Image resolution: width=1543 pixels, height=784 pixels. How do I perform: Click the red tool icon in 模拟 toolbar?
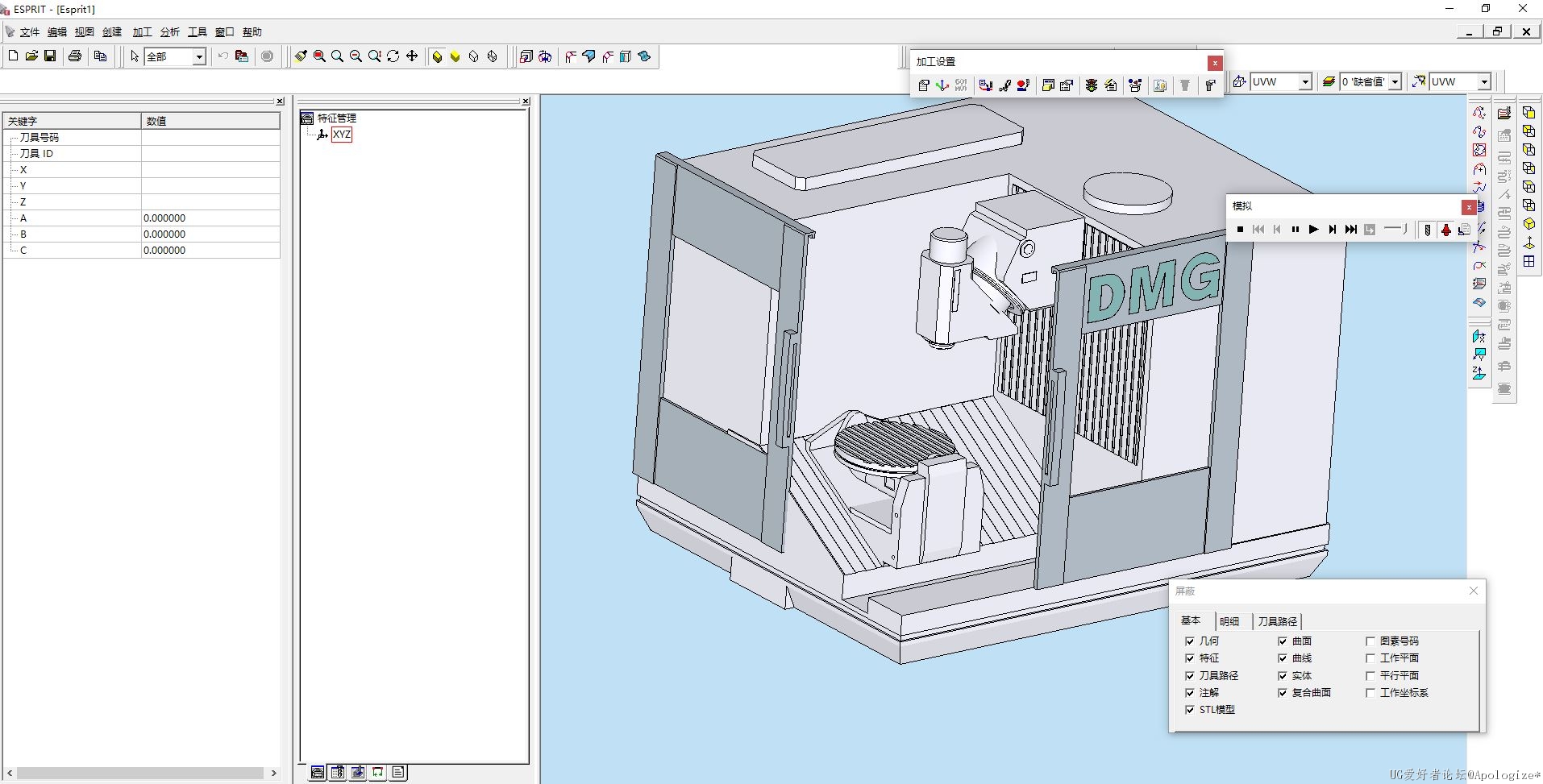(1446, 230)
